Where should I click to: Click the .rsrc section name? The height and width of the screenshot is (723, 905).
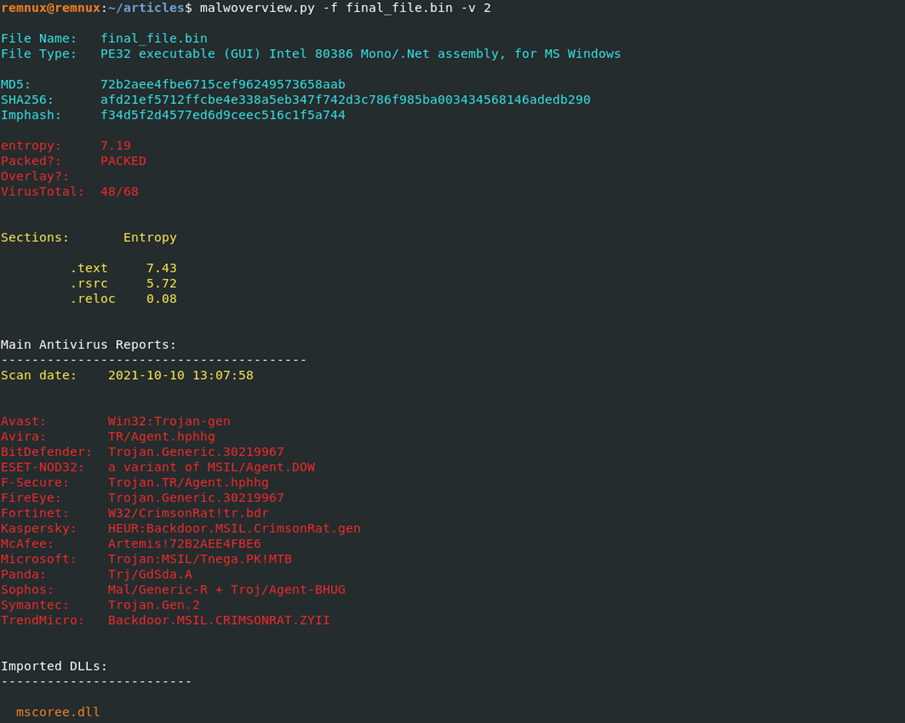[89, 283]
